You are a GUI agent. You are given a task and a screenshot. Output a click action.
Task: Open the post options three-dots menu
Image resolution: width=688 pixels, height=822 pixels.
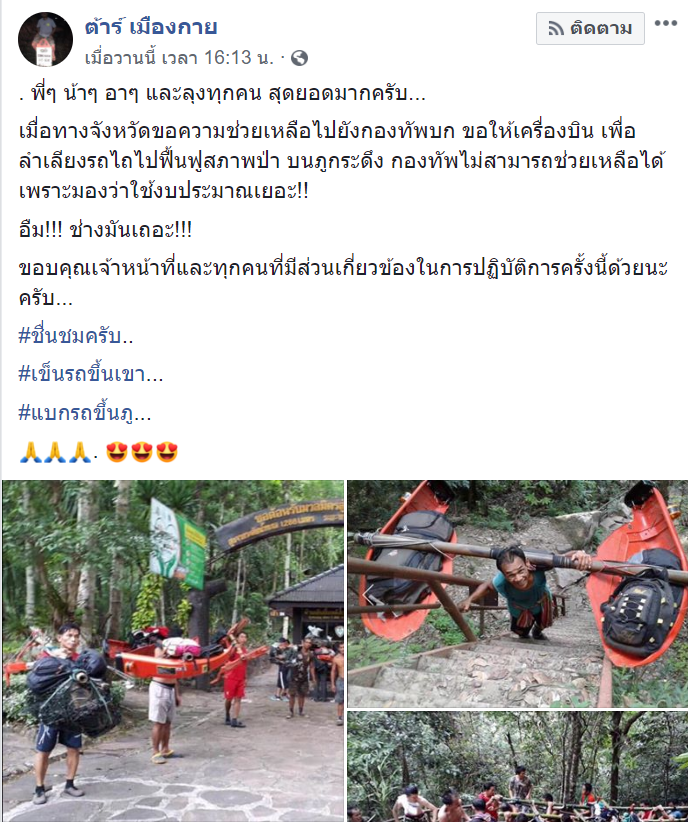pos(665,23)
